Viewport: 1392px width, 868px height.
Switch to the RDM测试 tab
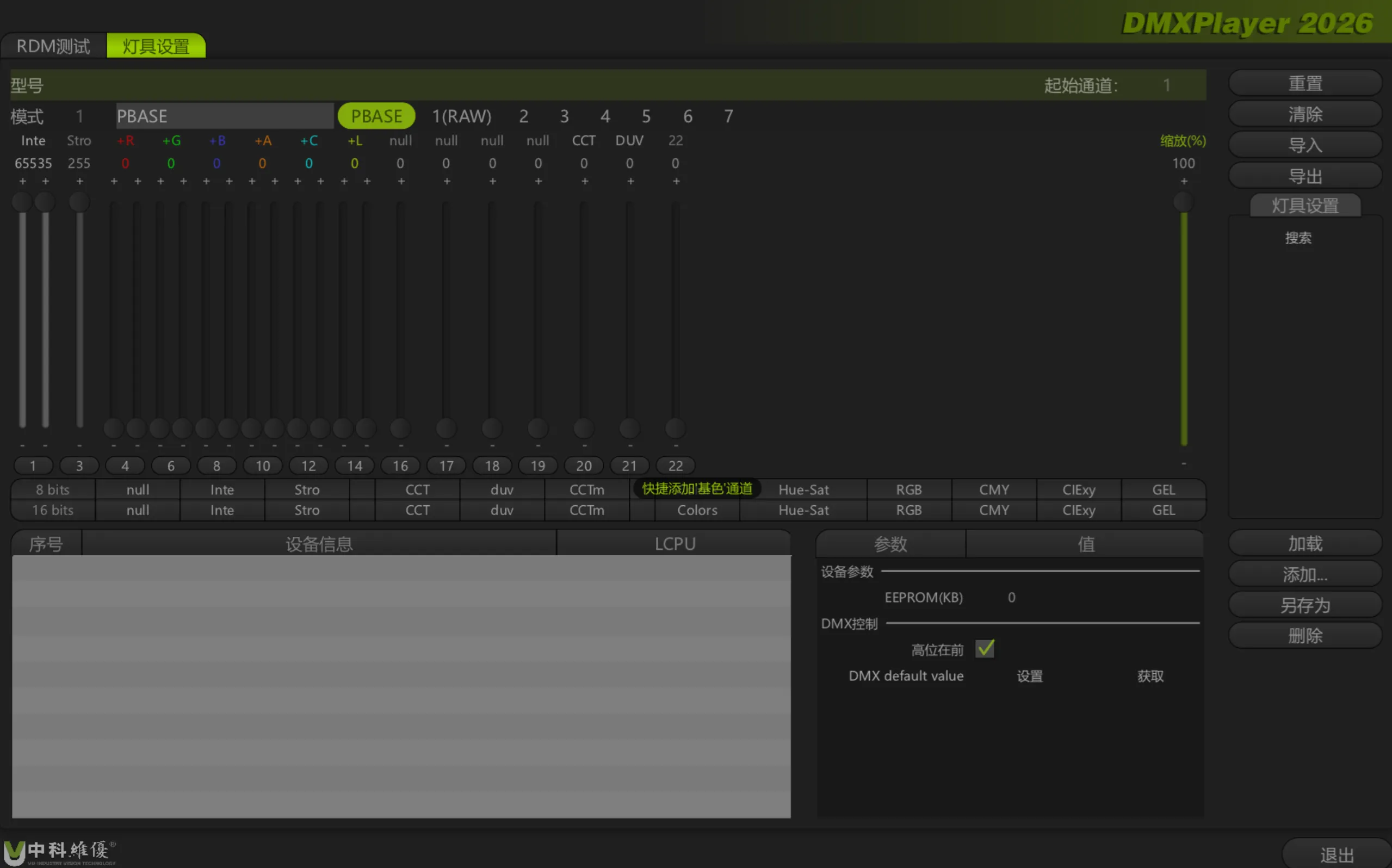(x=53, y=46)
